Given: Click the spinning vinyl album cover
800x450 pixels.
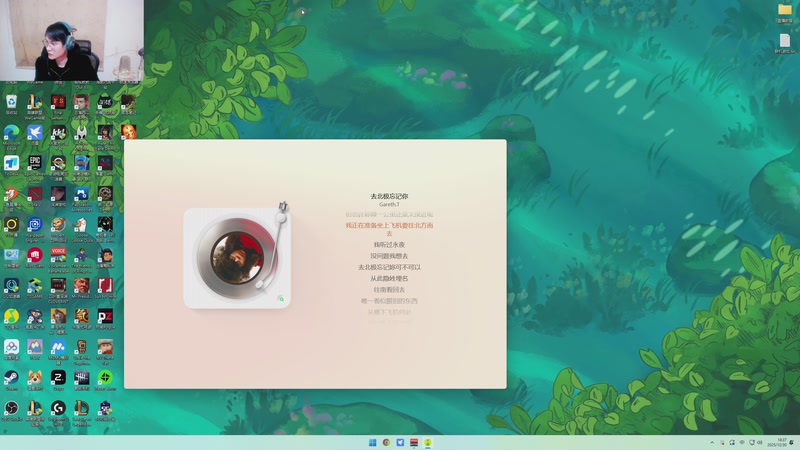Looking at the screenshot, I should click(x=237, y=258).
